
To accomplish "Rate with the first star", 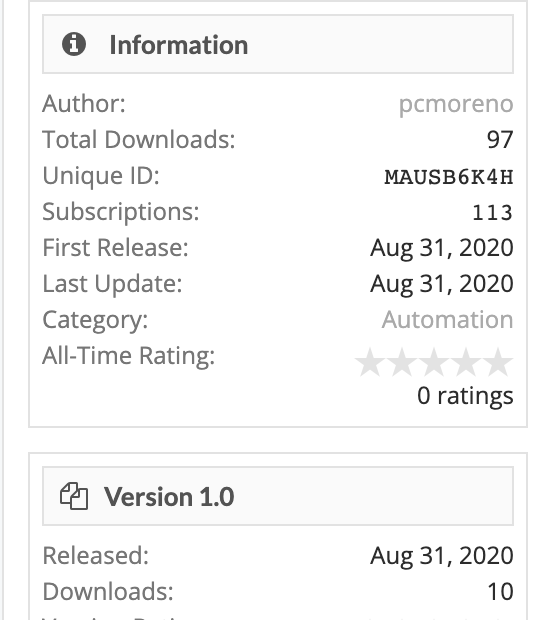I will [x=370, y=362].
